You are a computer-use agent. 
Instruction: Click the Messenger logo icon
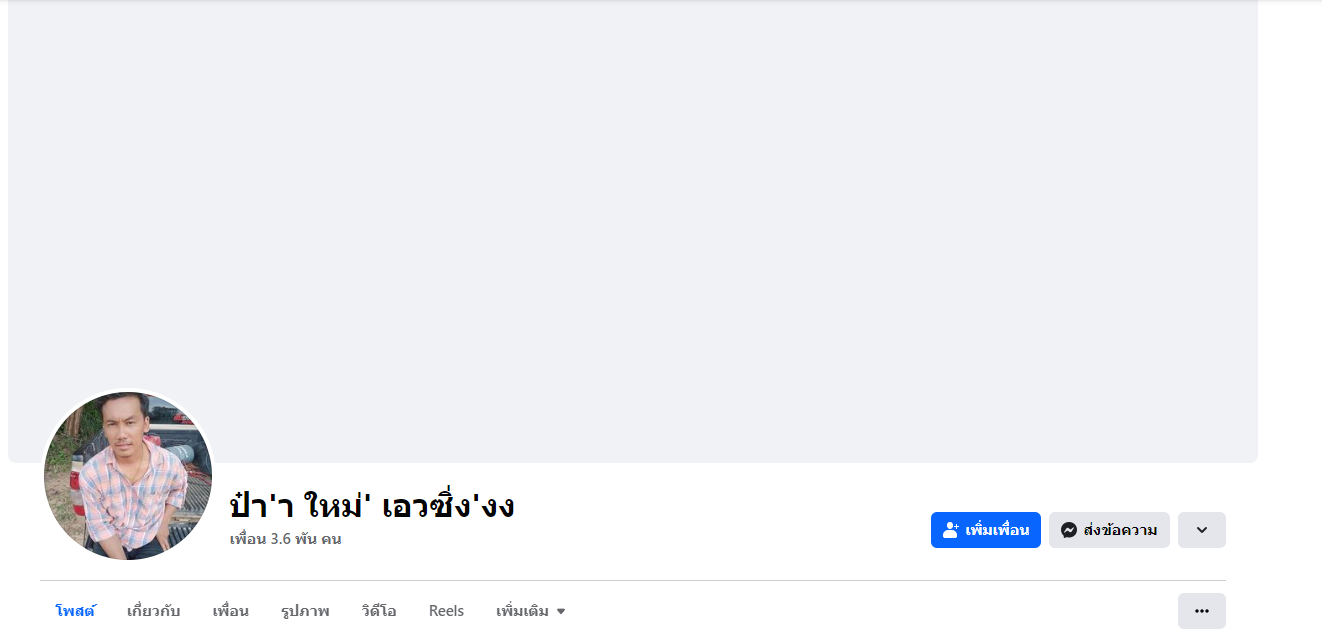pos(1069,530)
